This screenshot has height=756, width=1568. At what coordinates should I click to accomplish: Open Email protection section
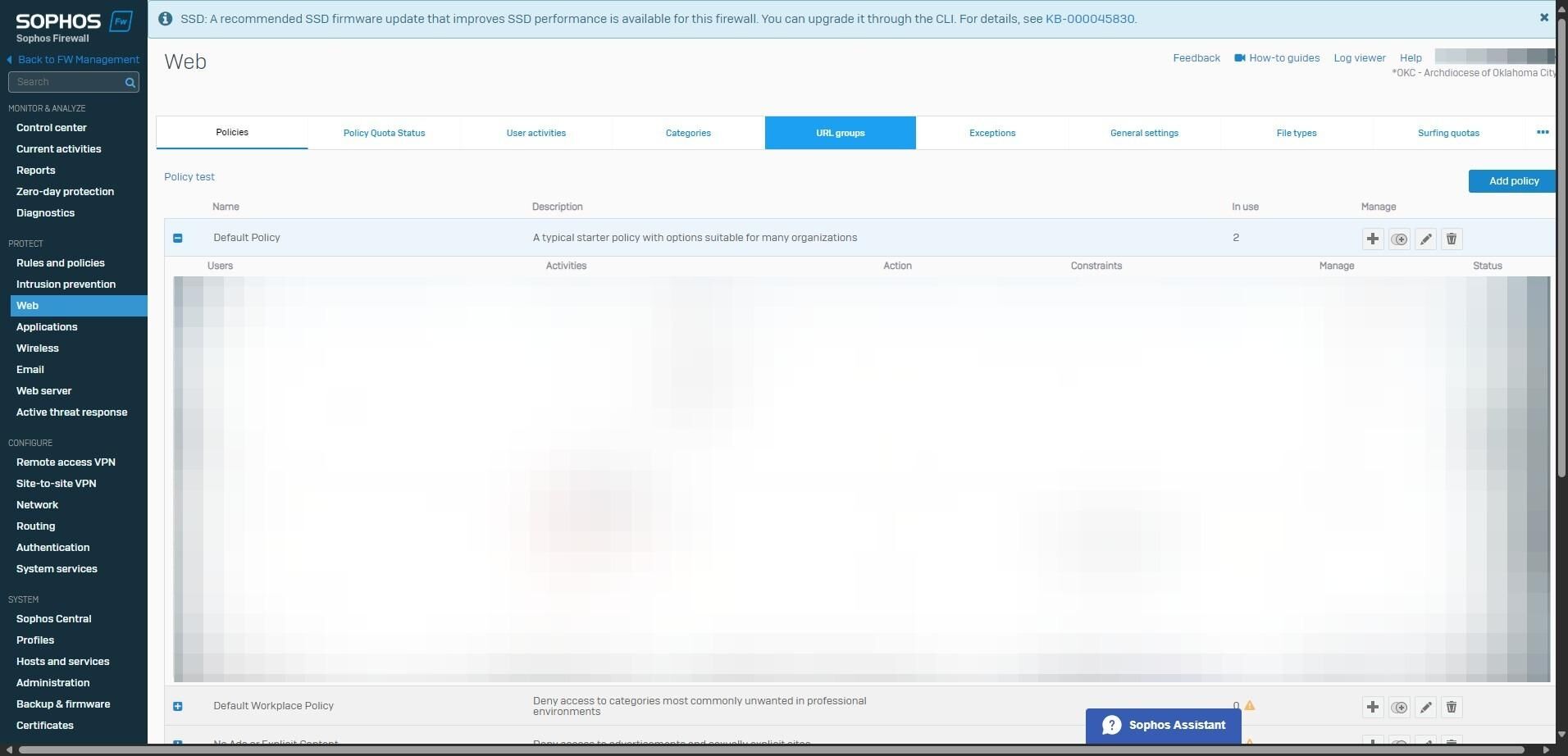(30, 370)
